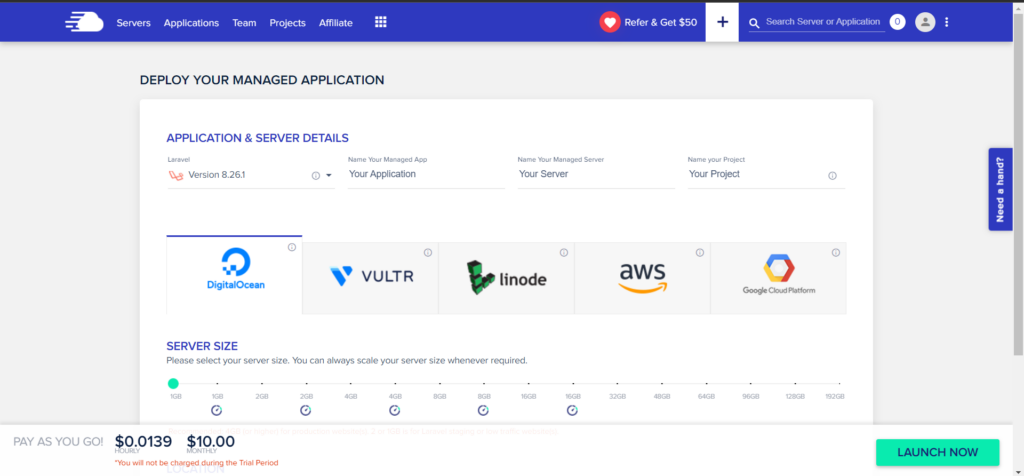The height and width of the screenshot is (476, 1024).
Task: Open the three-dot more options menu
Action: coord(947,22)
